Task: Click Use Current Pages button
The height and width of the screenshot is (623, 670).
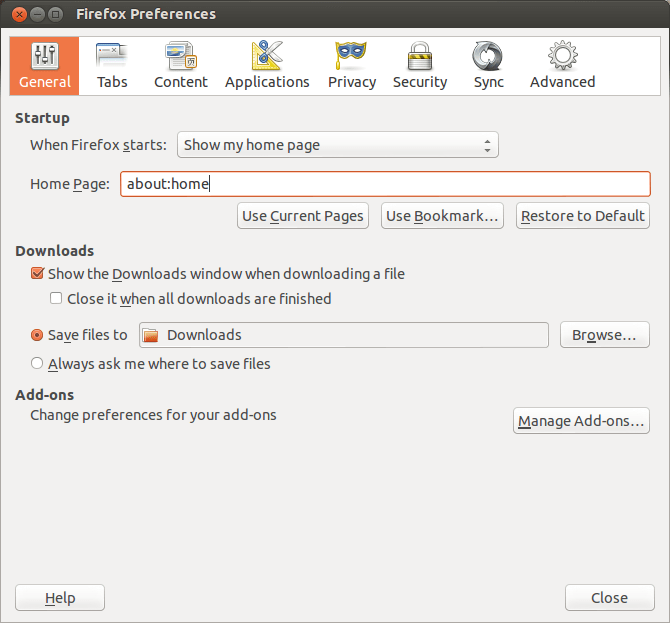Action: point(303,216)
